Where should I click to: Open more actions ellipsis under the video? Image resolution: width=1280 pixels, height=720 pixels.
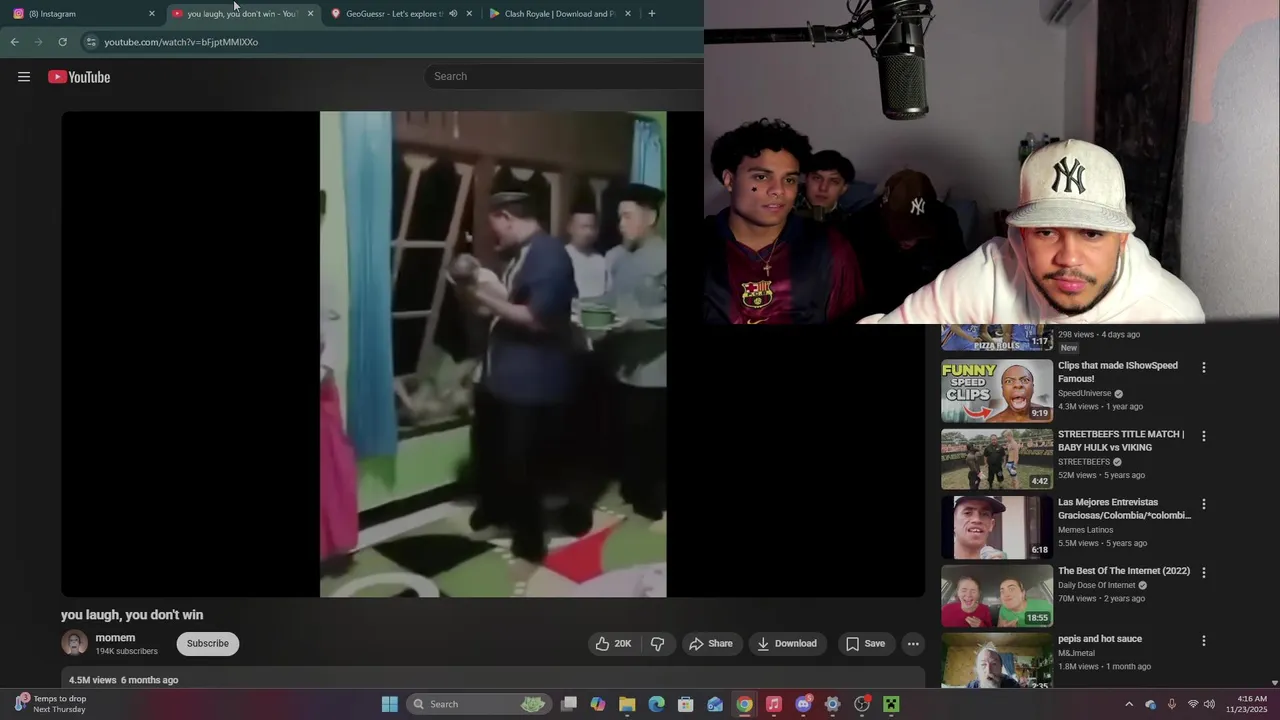point(913,643)
